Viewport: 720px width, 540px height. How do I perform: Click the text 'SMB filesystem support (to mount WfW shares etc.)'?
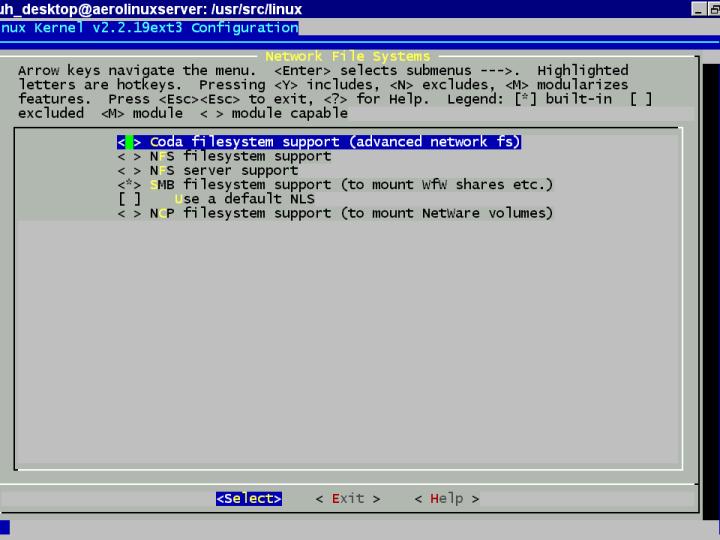pos(351,185)
